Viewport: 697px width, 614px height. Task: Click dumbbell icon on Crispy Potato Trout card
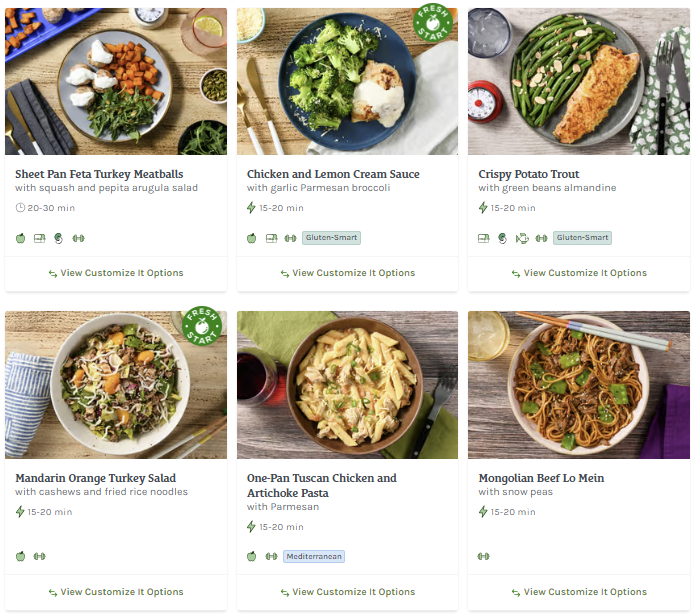541,238
